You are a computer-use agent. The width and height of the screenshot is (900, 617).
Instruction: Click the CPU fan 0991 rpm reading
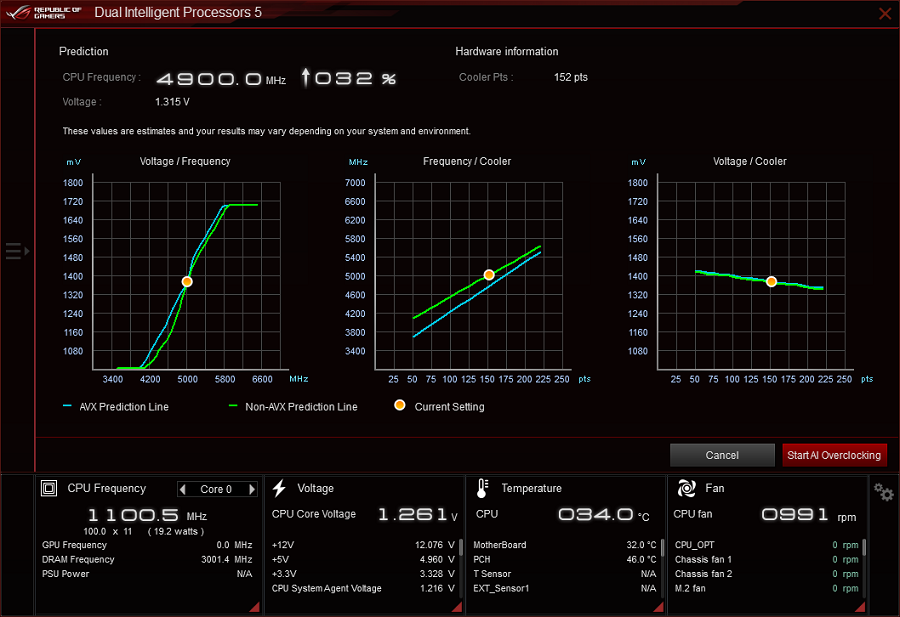click(x=809, y=514)
